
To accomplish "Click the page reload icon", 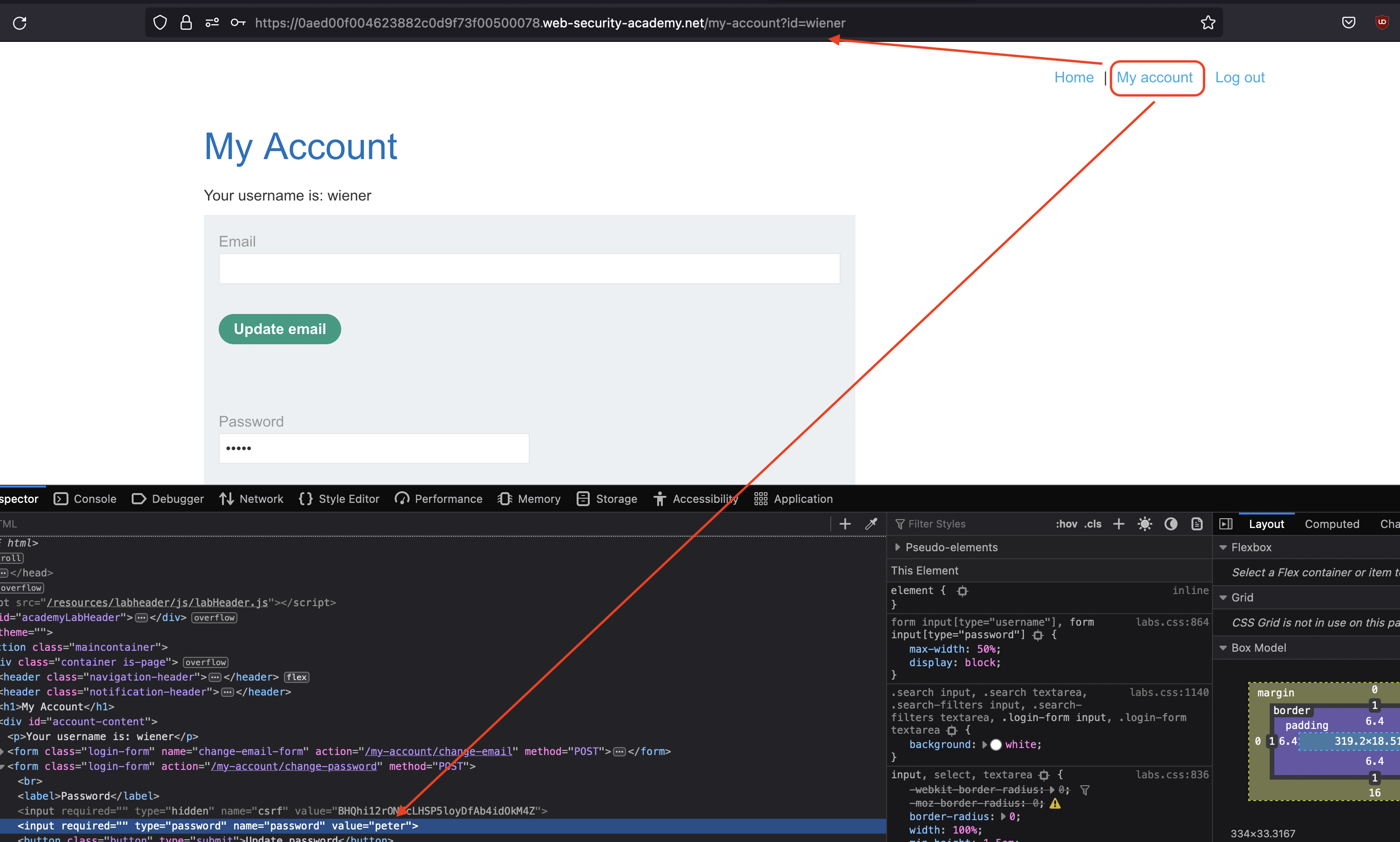I will point(20,23).
